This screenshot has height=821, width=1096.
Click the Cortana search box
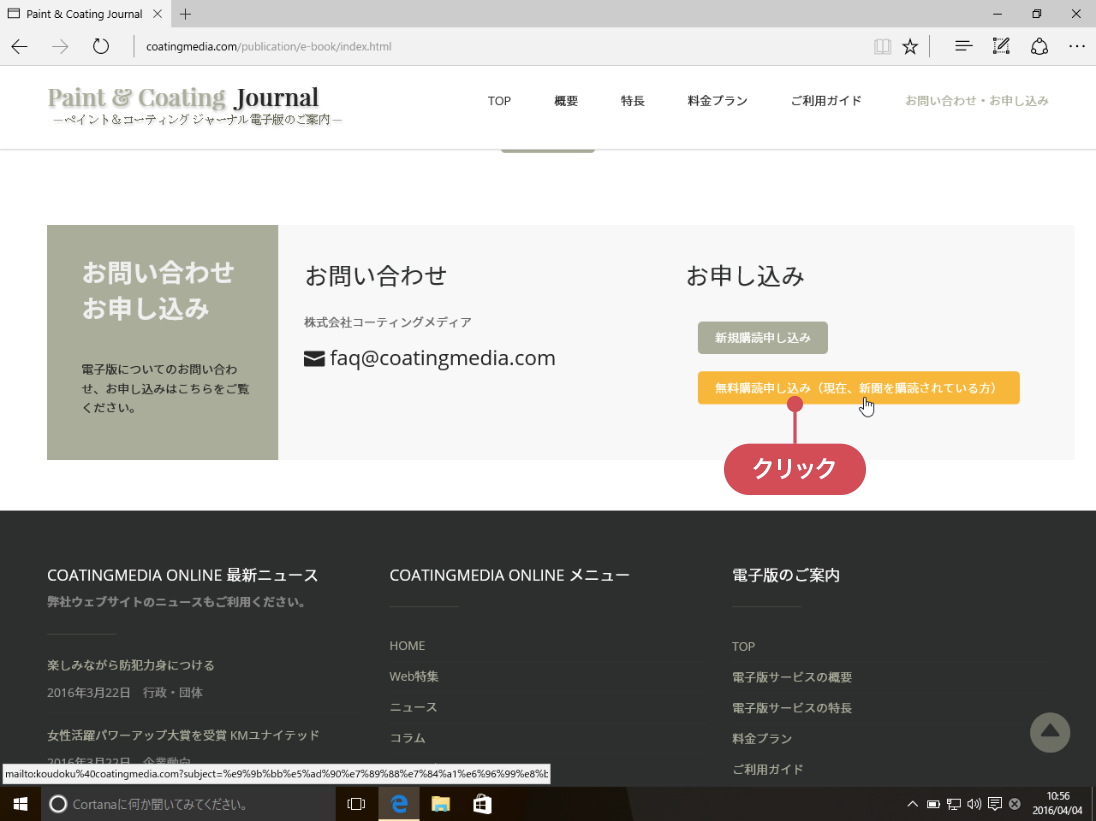click(190, 803)
